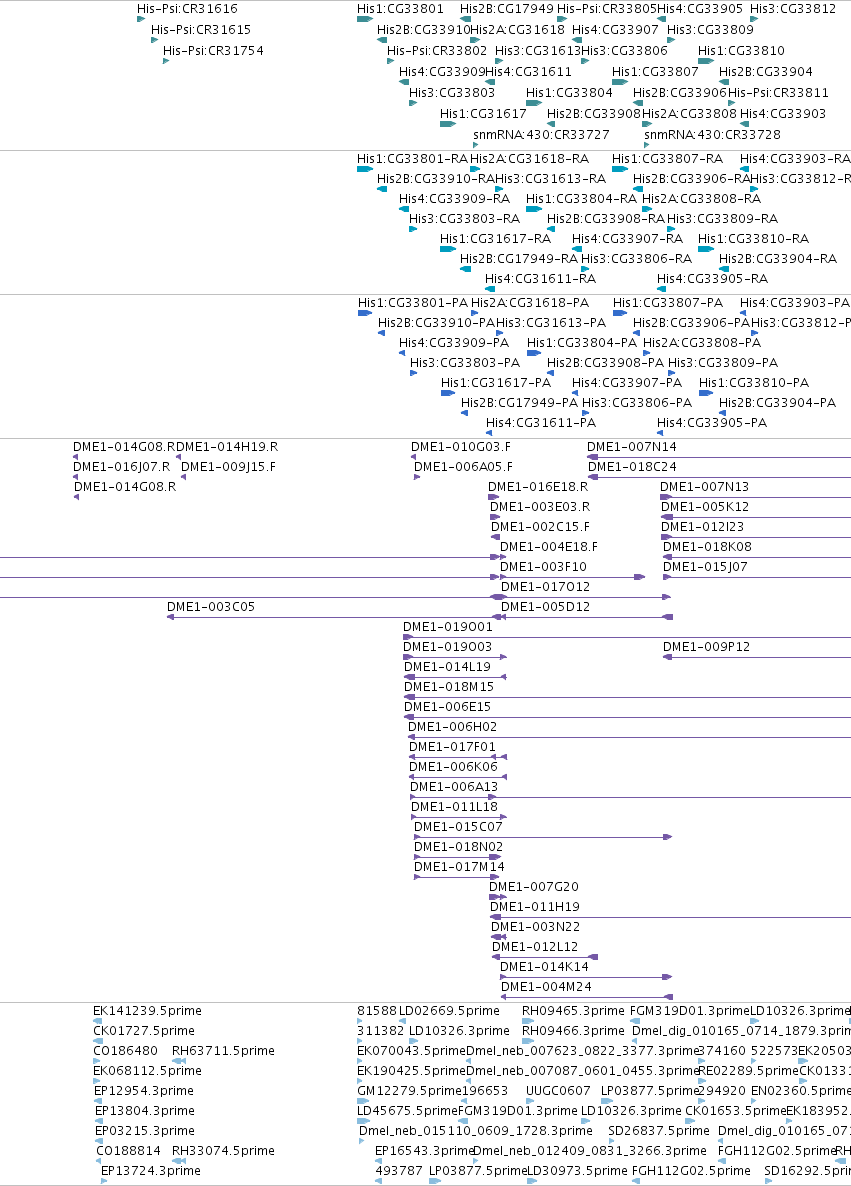The width and height of the screenshot is (851, 1186).
Task: Click EST UUGC0607 label
Action: [558, 1091]
